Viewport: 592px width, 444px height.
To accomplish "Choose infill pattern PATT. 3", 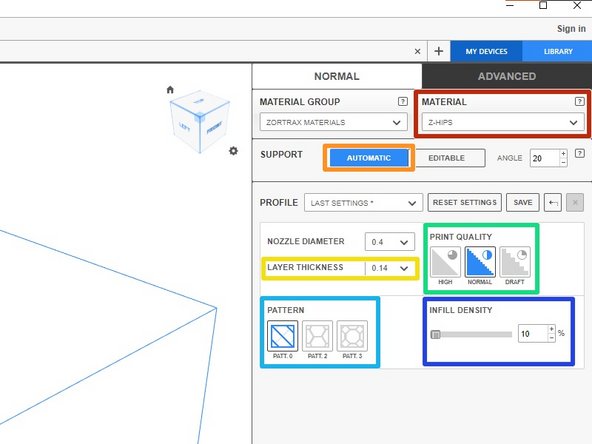I will [x=352, y=336].
